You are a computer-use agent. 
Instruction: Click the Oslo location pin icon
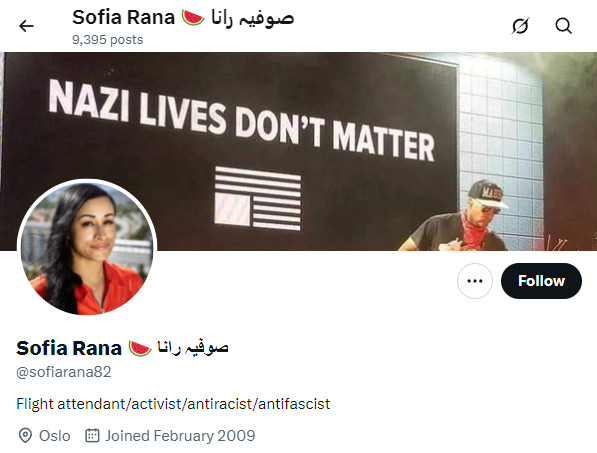[x=25, y=435]
